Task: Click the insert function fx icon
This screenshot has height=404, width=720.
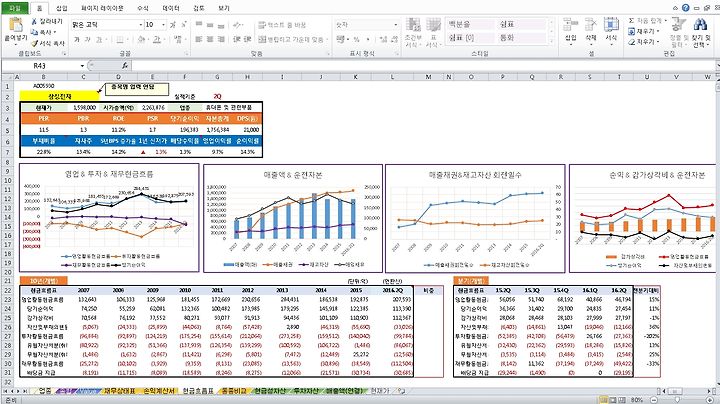Action: pyautogui.click(x=125, y=66)
